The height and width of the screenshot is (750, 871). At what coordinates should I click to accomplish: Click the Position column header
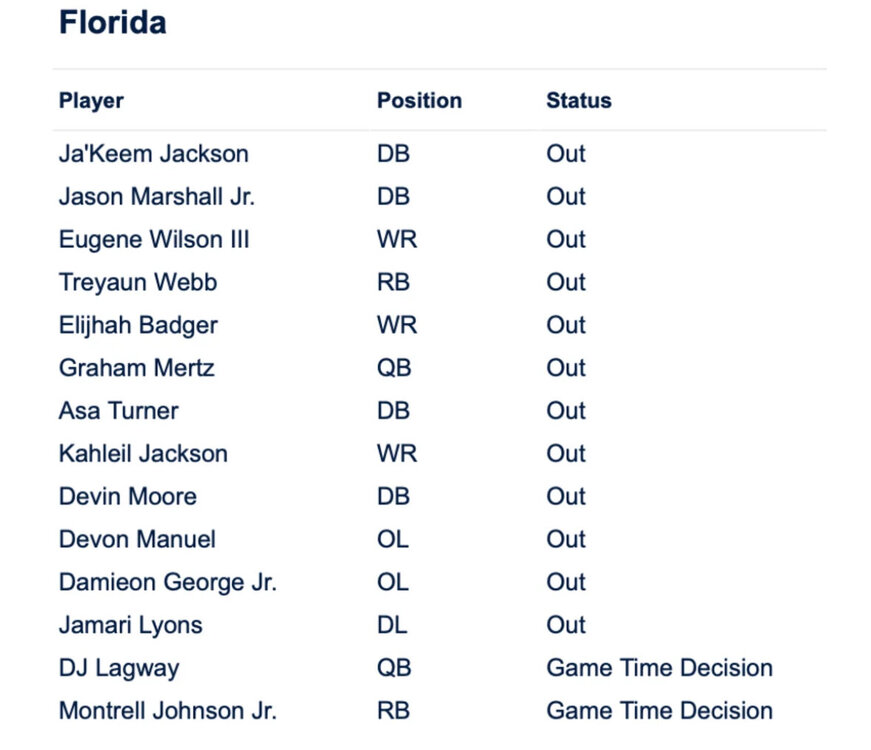click(419, 100)
